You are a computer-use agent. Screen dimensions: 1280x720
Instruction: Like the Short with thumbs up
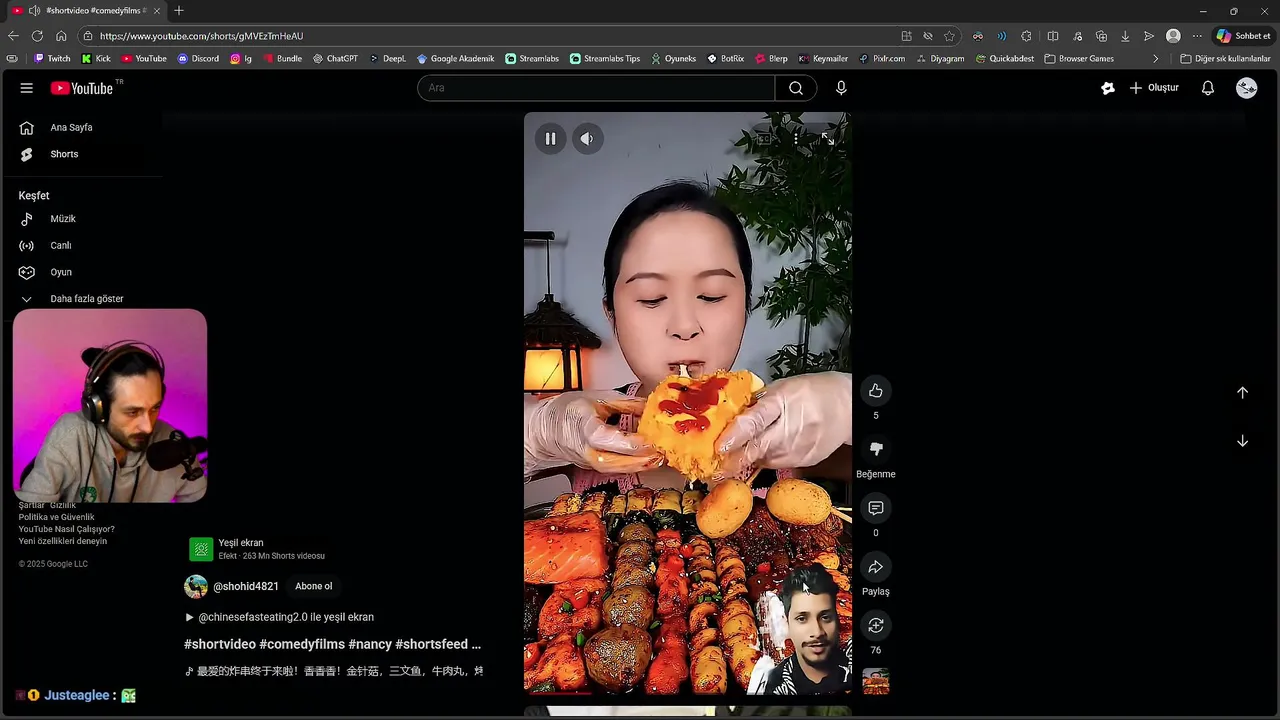click(x=876, y=391)
